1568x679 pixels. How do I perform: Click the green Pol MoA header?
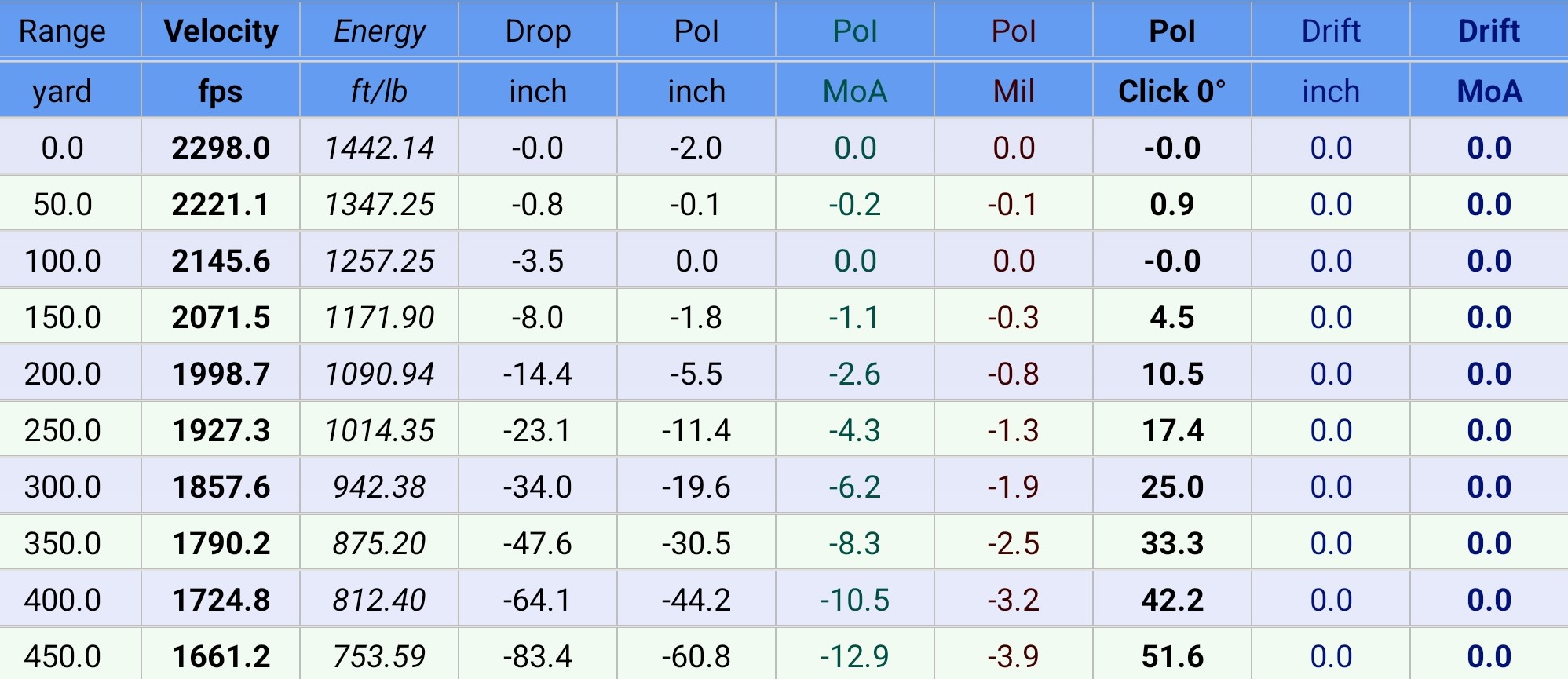pos(855,31)
